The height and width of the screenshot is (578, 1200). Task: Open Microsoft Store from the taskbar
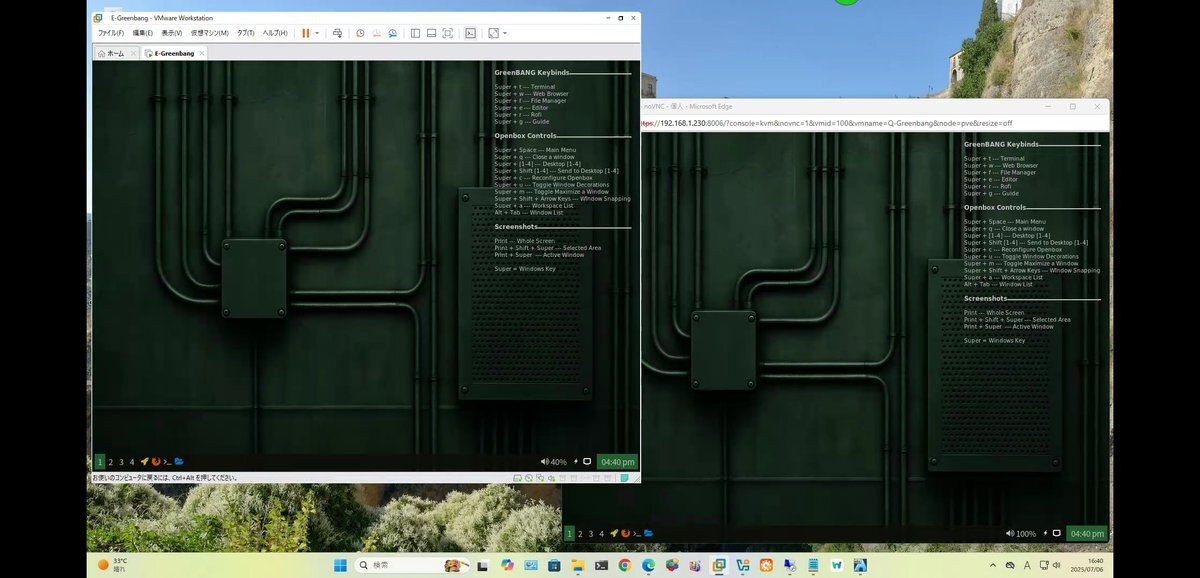[x=552, y=565]
